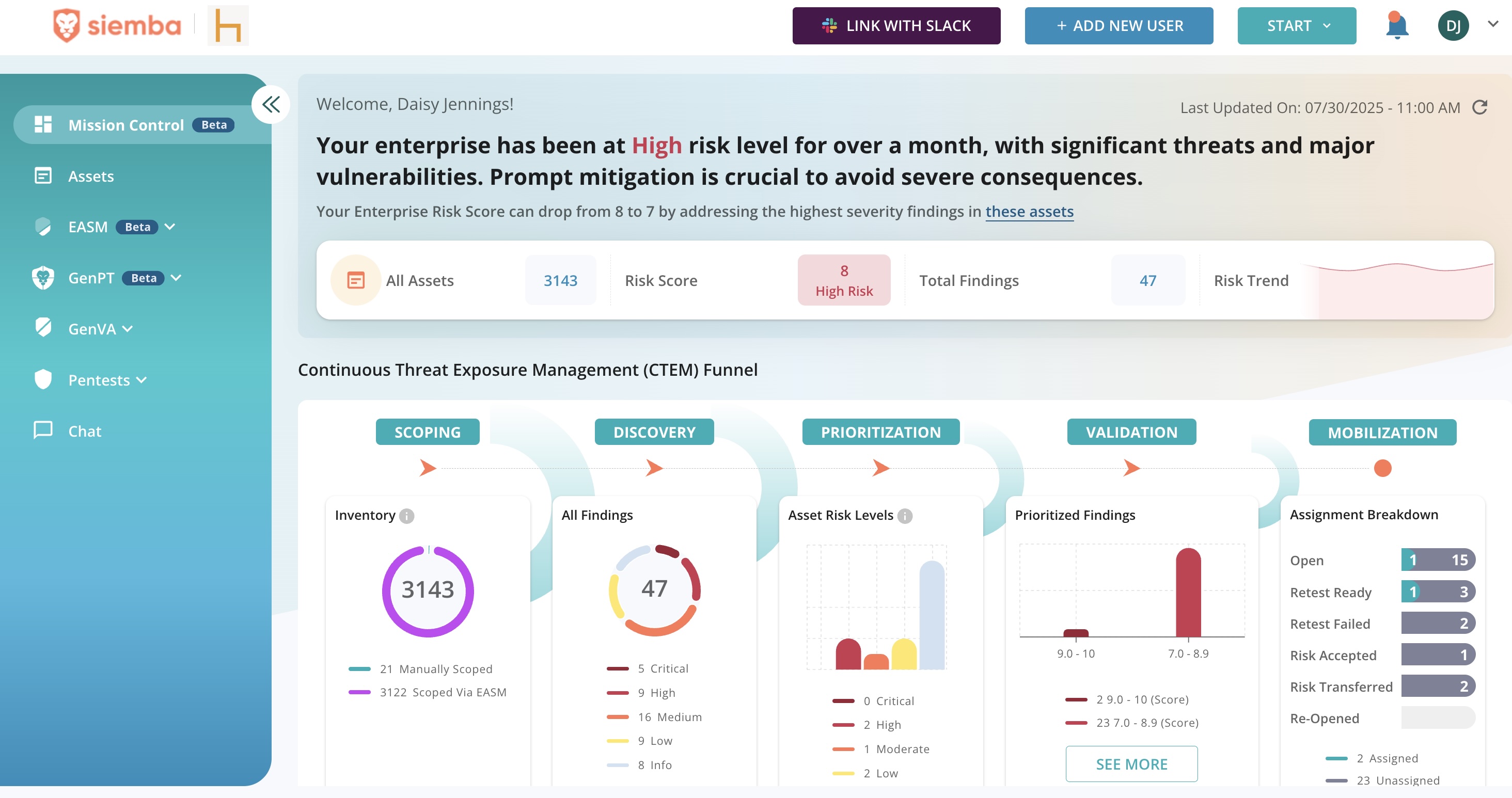
Task: Open Chat from the sidebar
Action: pyautogui.click(x=85, y=432)
